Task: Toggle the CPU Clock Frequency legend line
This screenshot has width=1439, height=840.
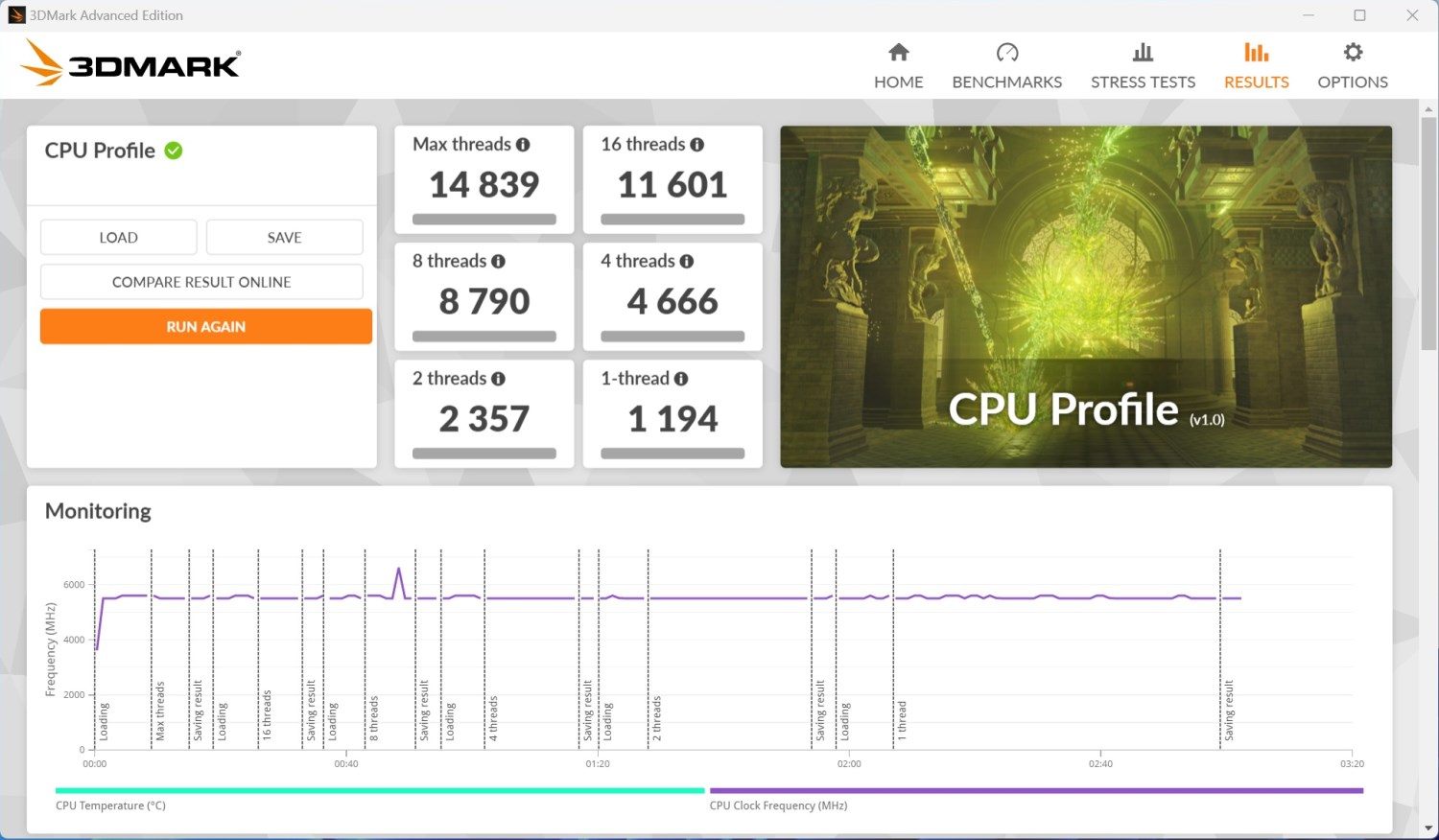Action: pyautogui.click(x=1036, y=791)
